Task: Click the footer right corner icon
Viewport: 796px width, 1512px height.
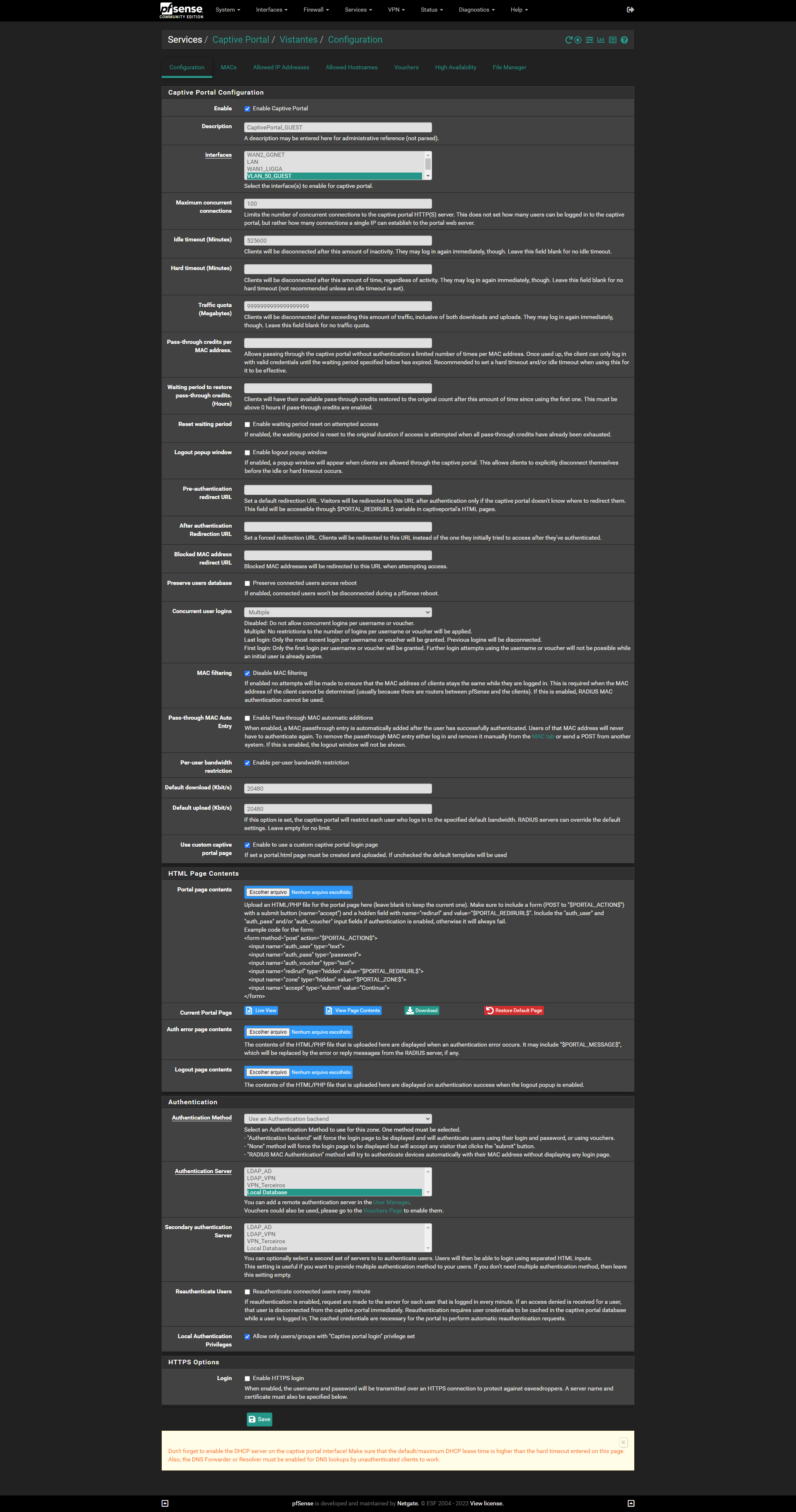Action: [631, 1503]
